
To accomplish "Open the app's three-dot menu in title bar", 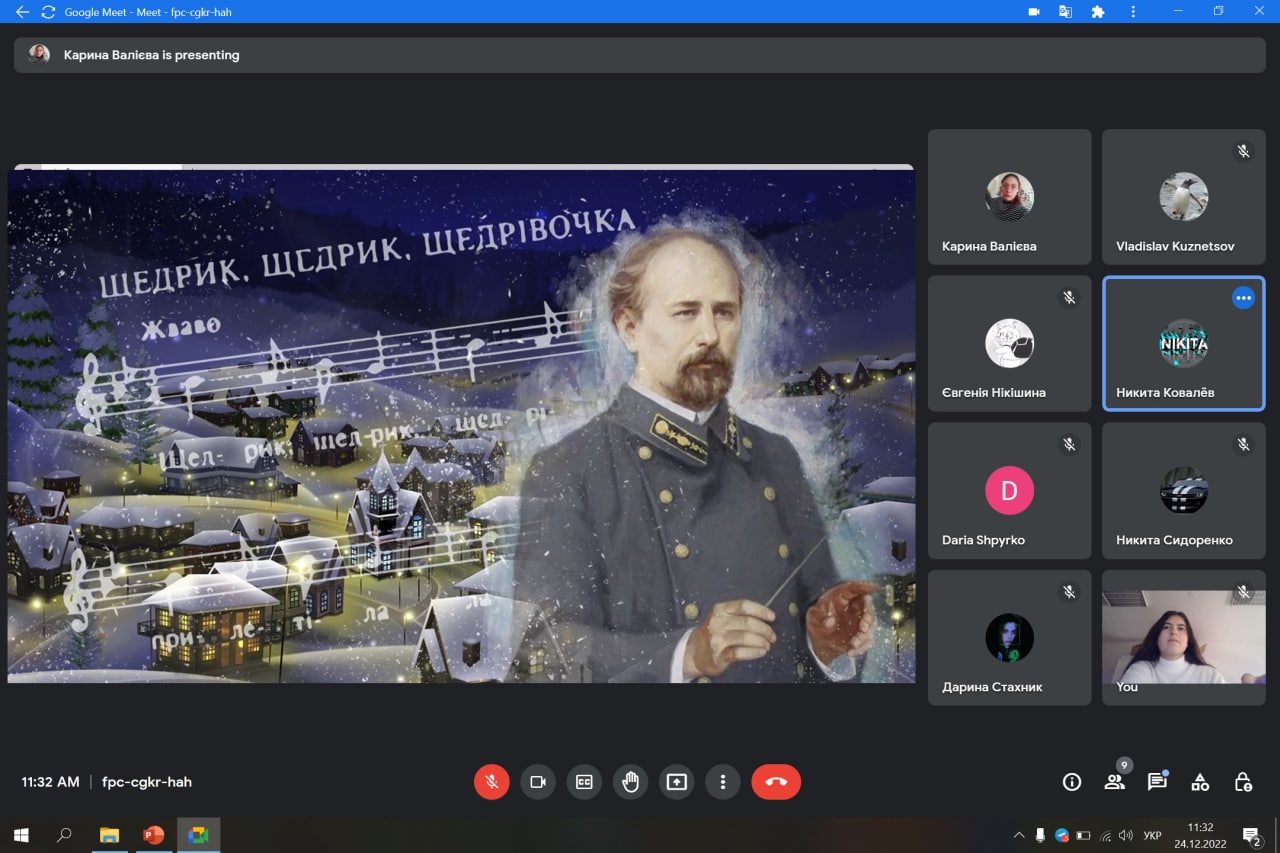I will pos(1133,12).
